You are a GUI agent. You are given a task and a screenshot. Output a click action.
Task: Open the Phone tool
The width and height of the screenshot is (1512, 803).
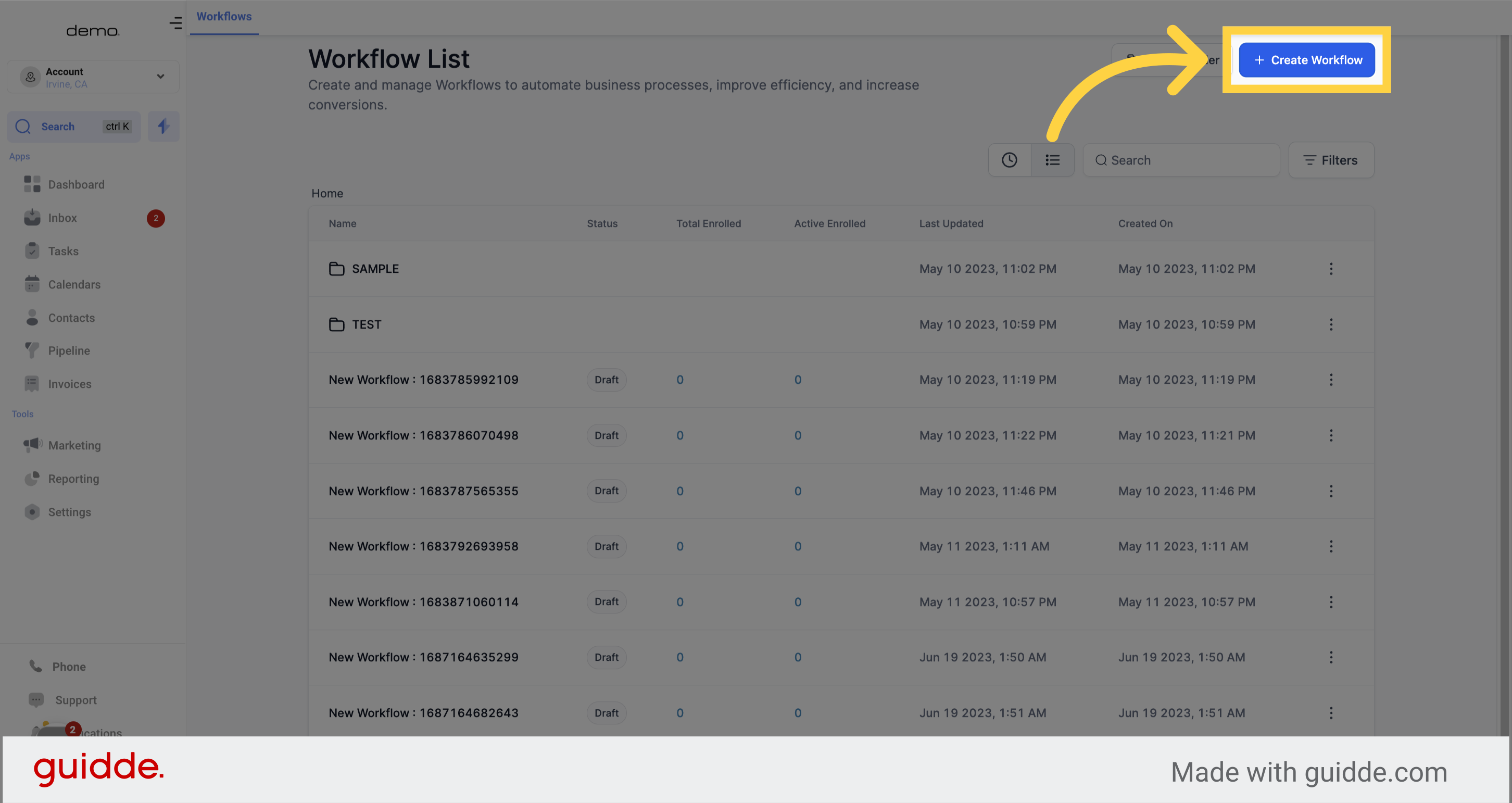click(x=68, y=666)
